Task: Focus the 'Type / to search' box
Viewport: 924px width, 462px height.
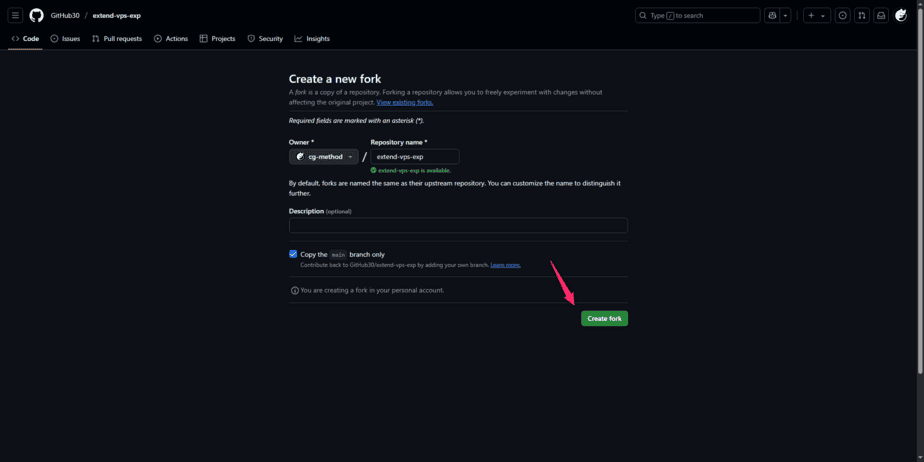Action: (698, 15)
